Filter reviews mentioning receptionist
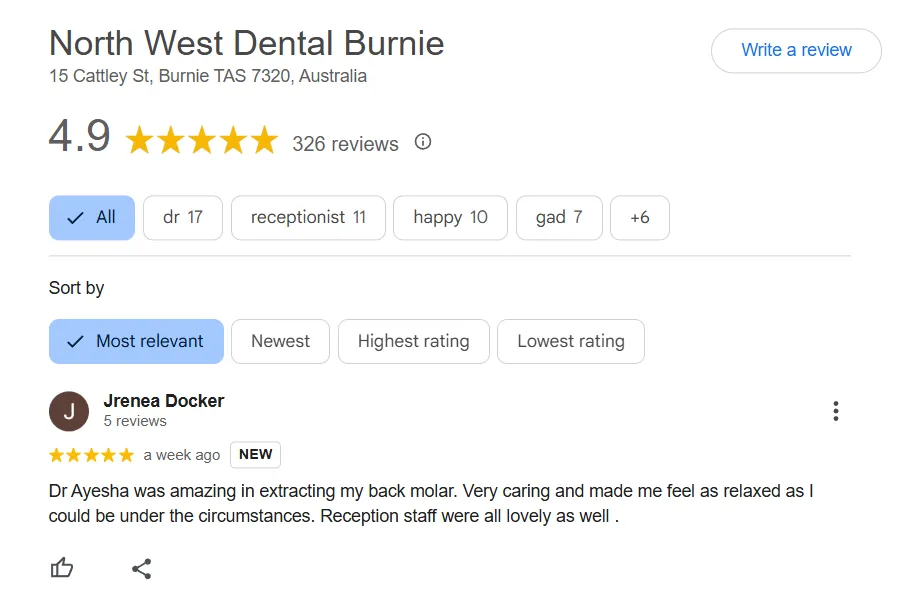Screen dimensions: 918x602 coord(308,218)
